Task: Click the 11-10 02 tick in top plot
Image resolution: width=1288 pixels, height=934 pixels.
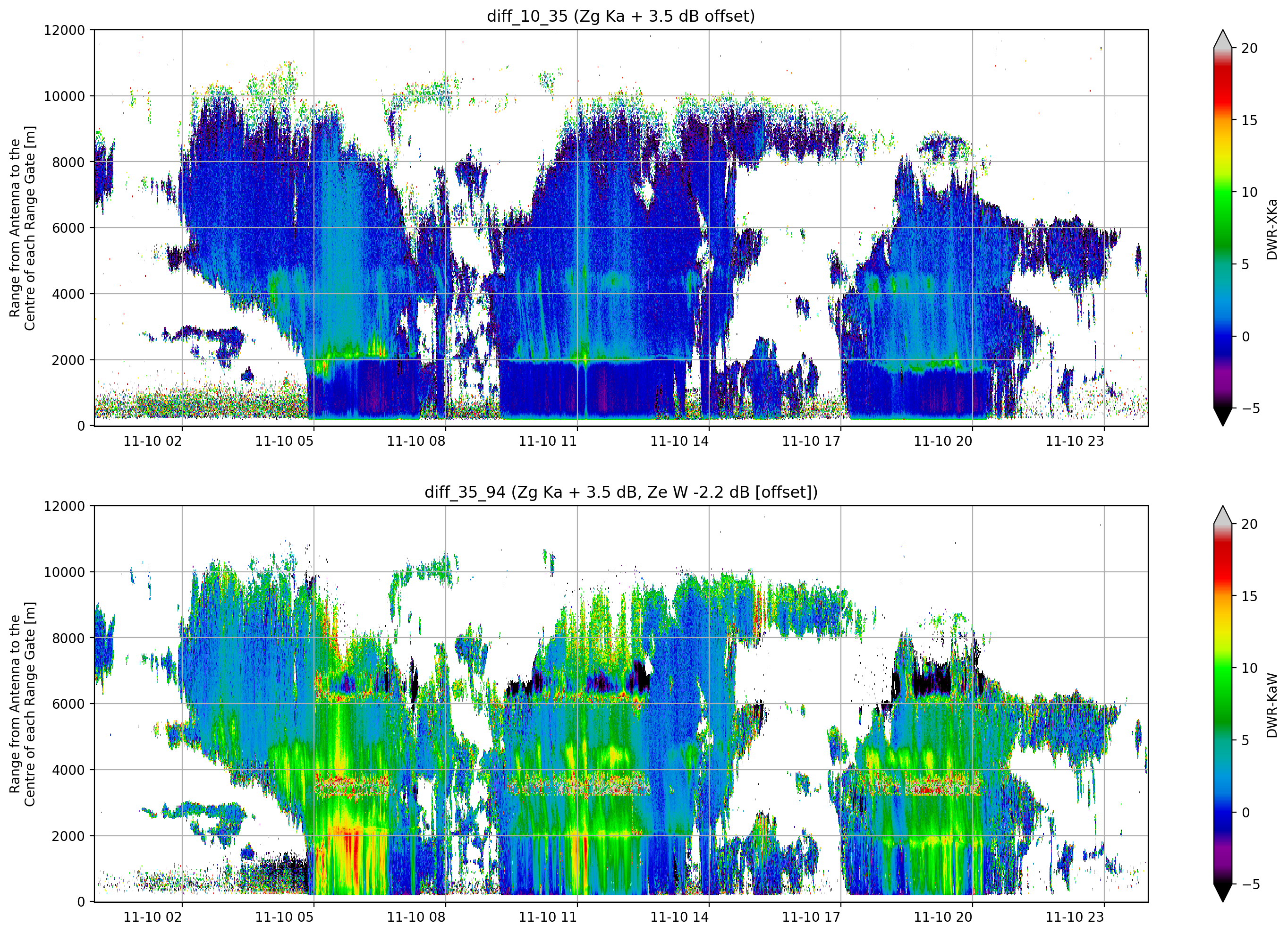Action: (153, 441)
